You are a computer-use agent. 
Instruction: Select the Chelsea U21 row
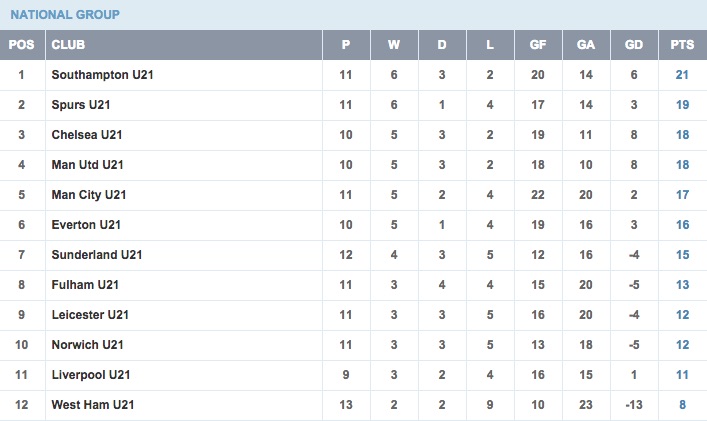(x=354, y=135)
